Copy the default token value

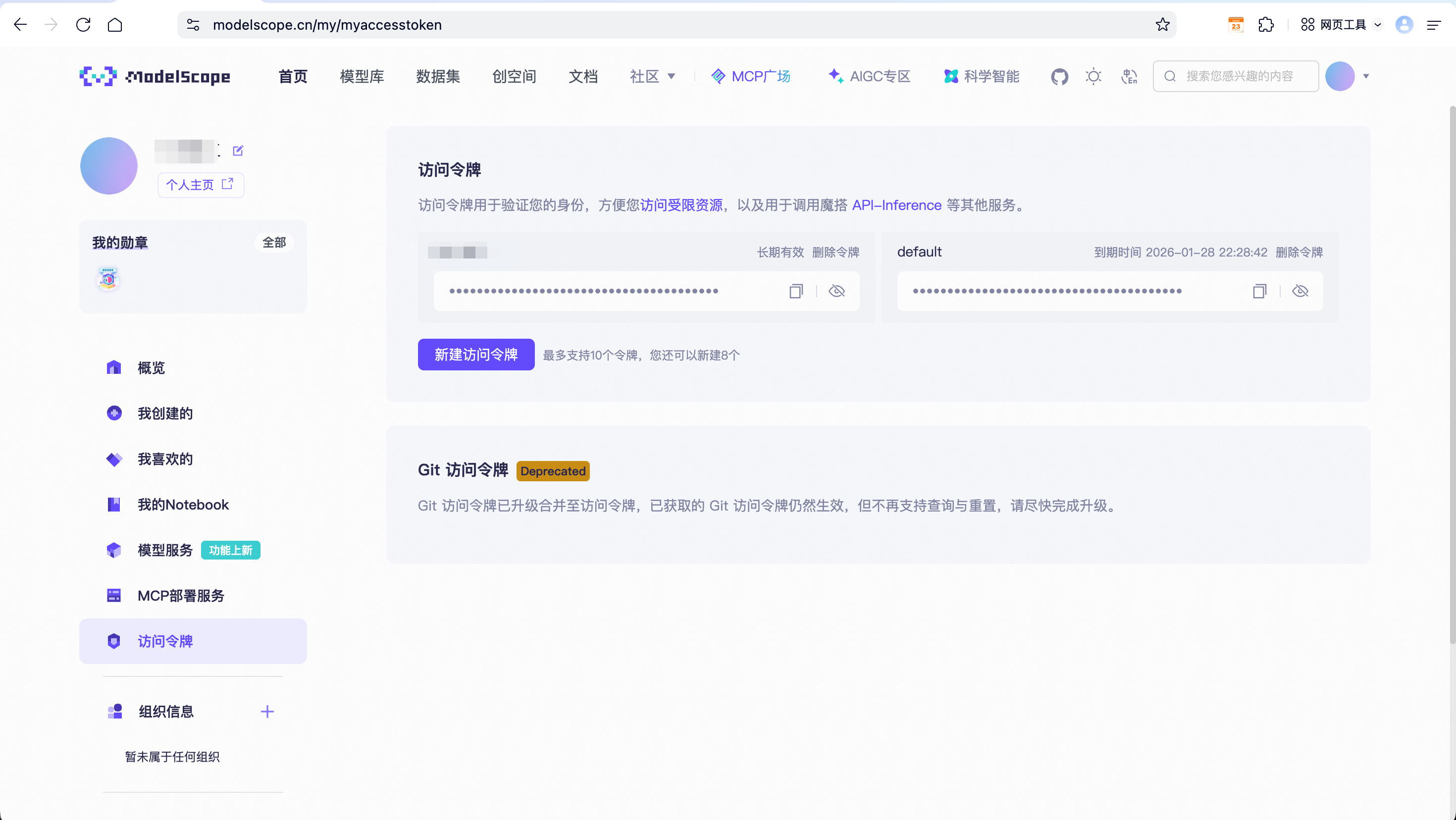pyautogui.click(x=1259, y=291)
